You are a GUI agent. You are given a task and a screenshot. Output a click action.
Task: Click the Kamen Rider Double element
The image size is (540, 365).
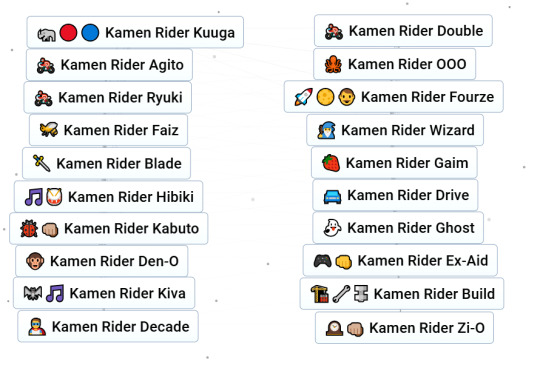(403, 31)
